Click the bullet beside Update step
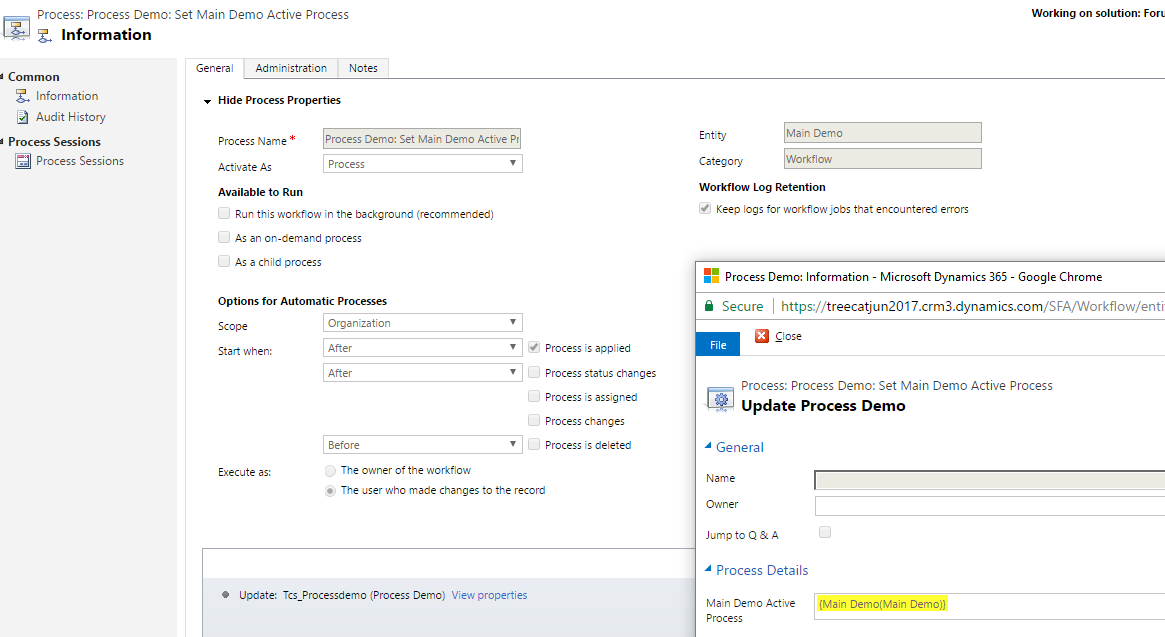 click(225, 595)
